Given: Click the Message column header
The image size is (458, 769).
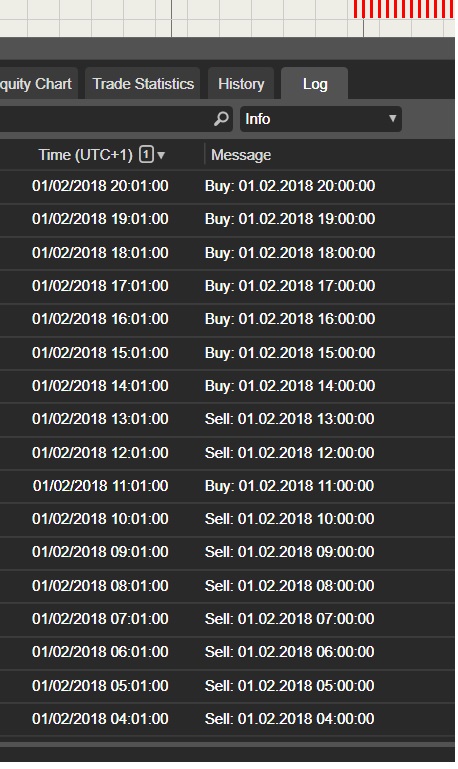Looking at the screenshot, I should click(241, 155).
